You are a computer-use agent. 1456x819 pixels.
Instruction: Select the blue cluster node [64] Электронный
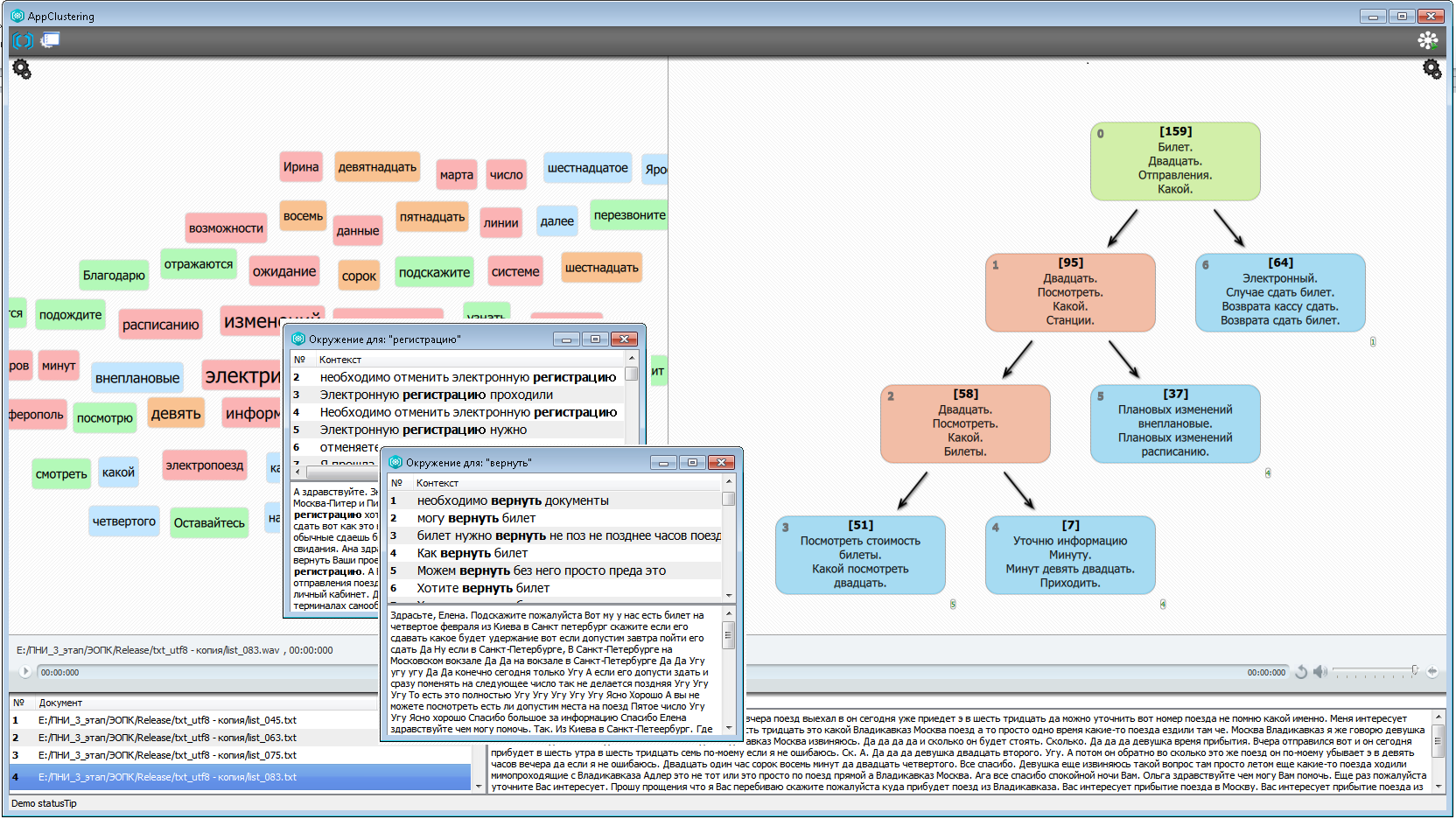click(x=1279, y=292)
